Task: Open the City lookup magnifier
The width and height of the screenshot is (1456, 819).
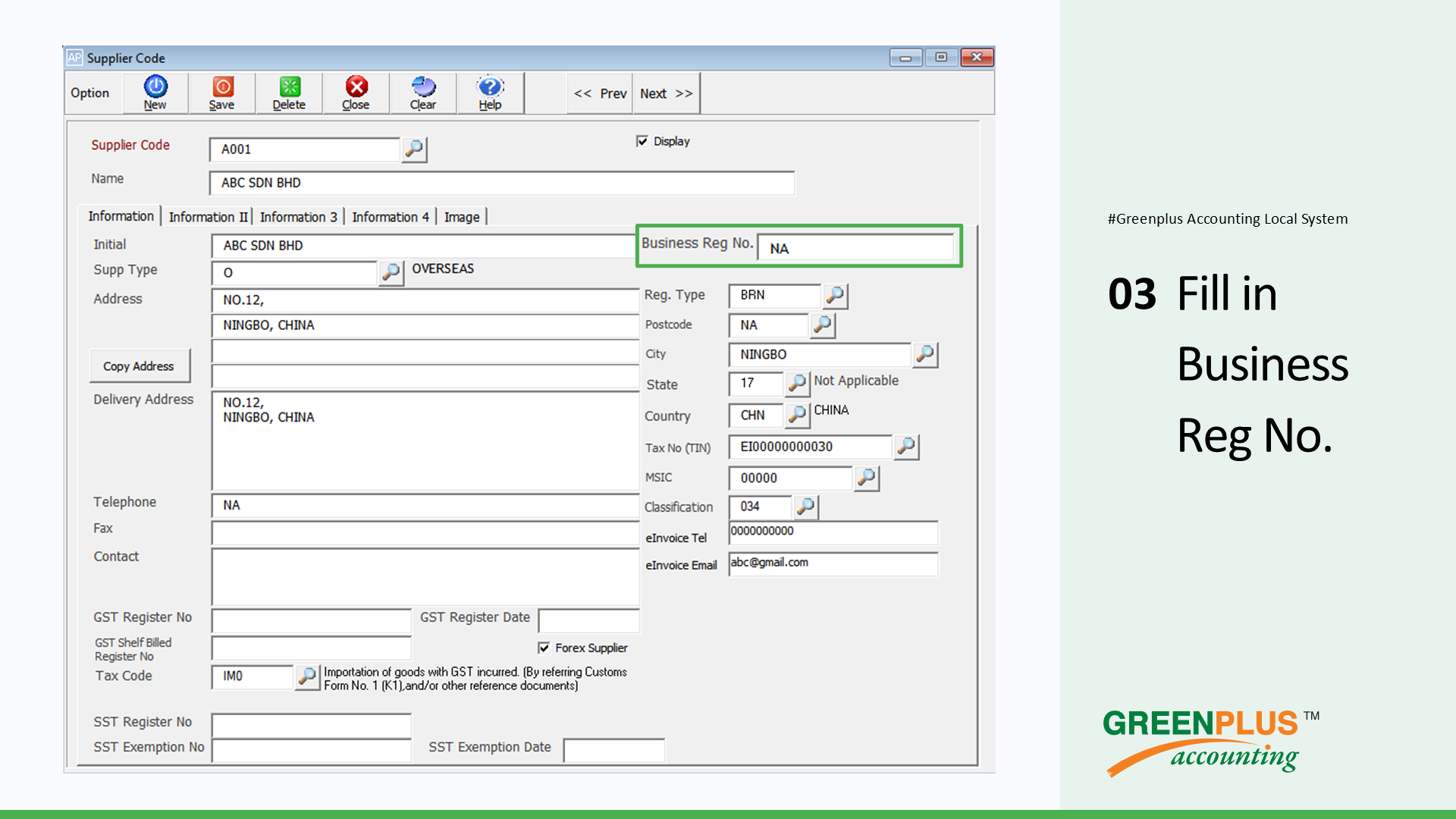Action: click(x=925, y=354)
